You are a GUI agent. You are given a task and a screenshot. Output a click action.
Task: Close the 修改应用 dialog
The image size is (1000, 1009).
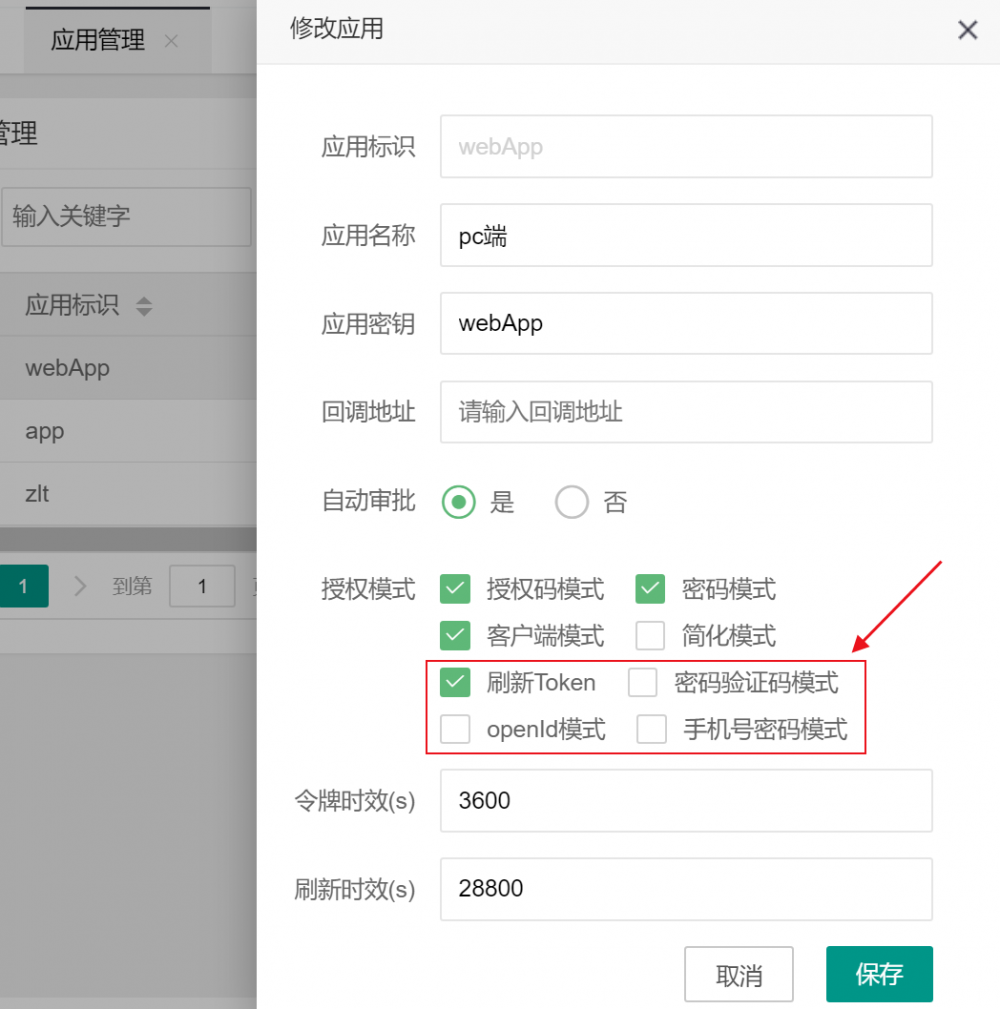(x=967, y=30)
